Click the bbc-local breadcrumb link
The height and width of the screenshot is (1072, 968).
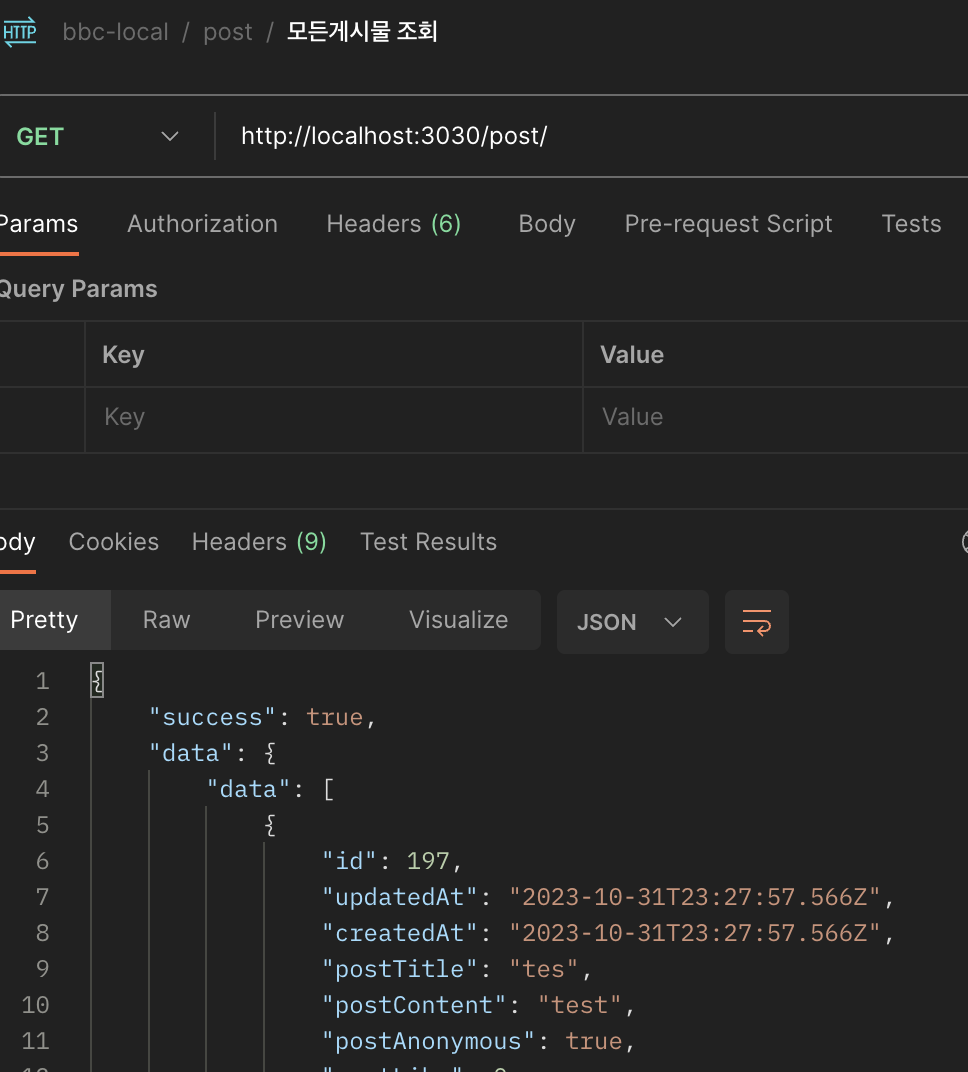[116, 32]
